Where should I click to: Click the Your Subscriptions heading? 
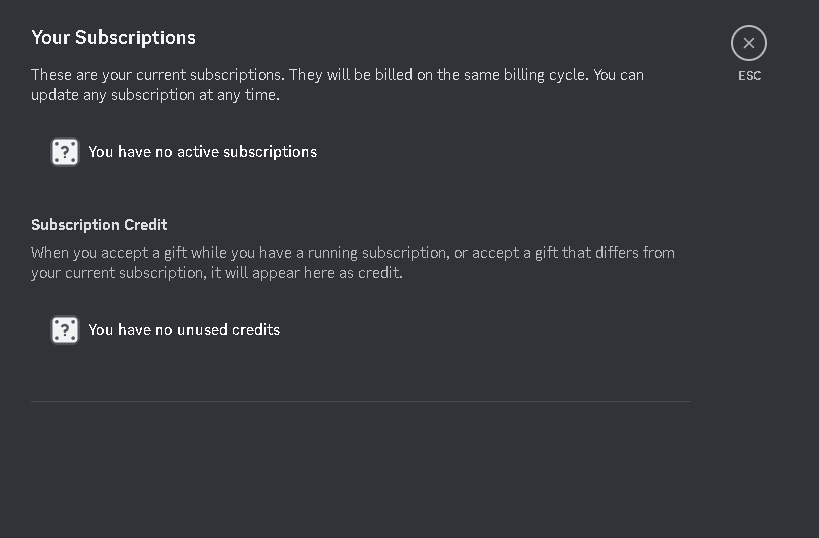point(113,38)
